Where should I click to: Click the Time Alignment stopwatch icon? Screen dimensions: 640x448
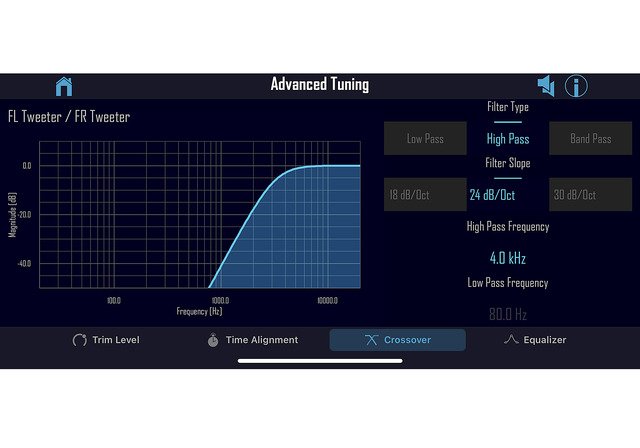(213, 340)
